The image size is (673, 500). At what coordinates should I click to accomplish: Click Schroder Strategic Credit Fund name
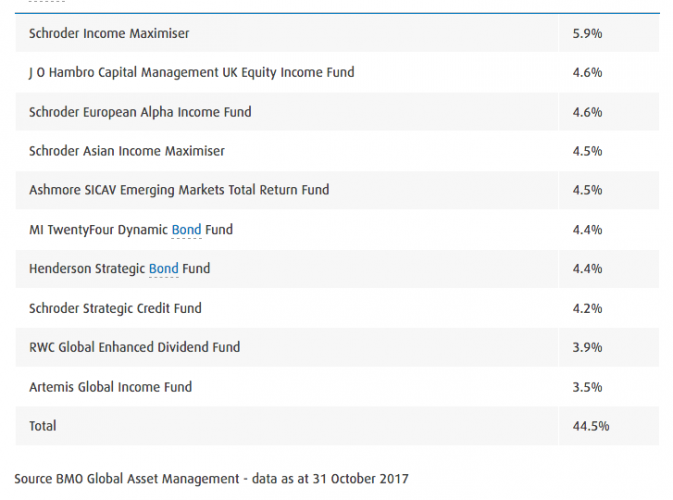(115, 308)
